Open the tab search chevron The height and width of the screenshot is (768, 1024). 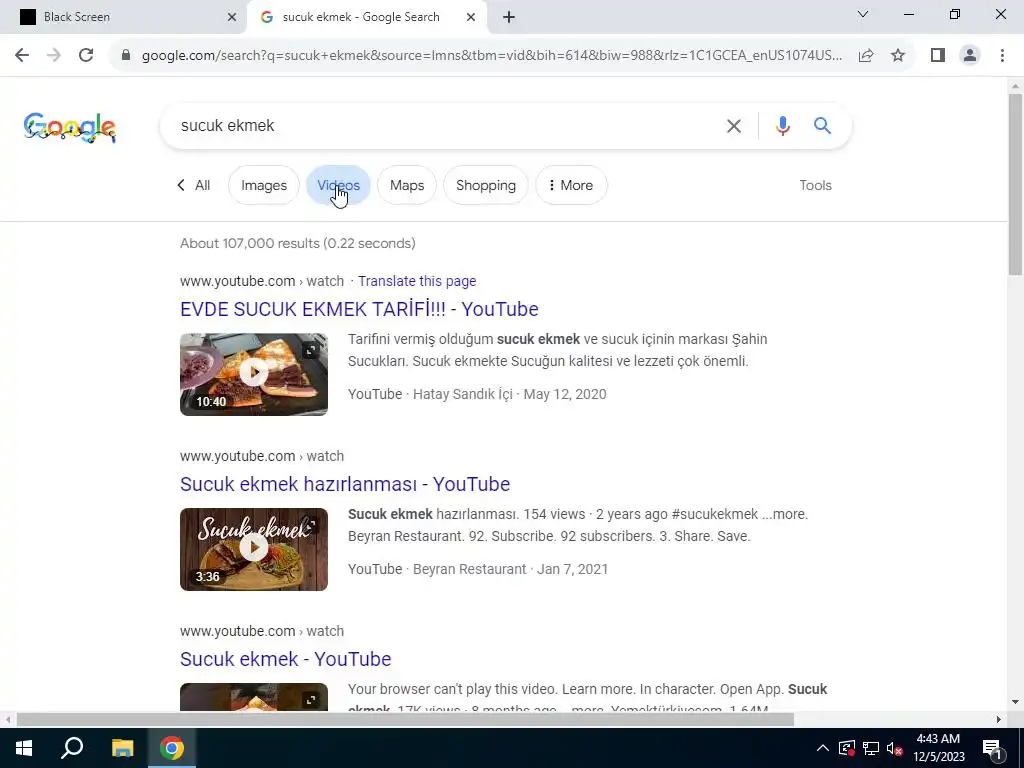(x=863, y=14)
